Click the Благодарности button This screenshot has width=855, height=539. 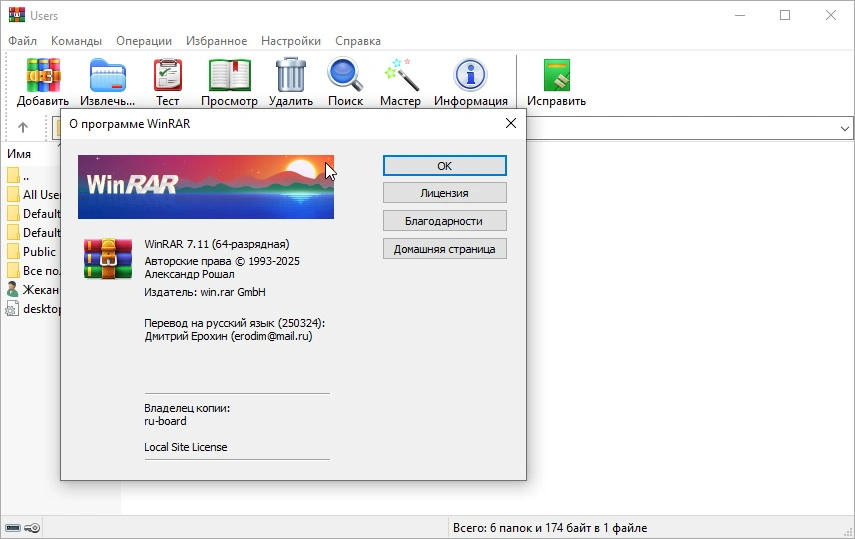[x=444, y=221]
